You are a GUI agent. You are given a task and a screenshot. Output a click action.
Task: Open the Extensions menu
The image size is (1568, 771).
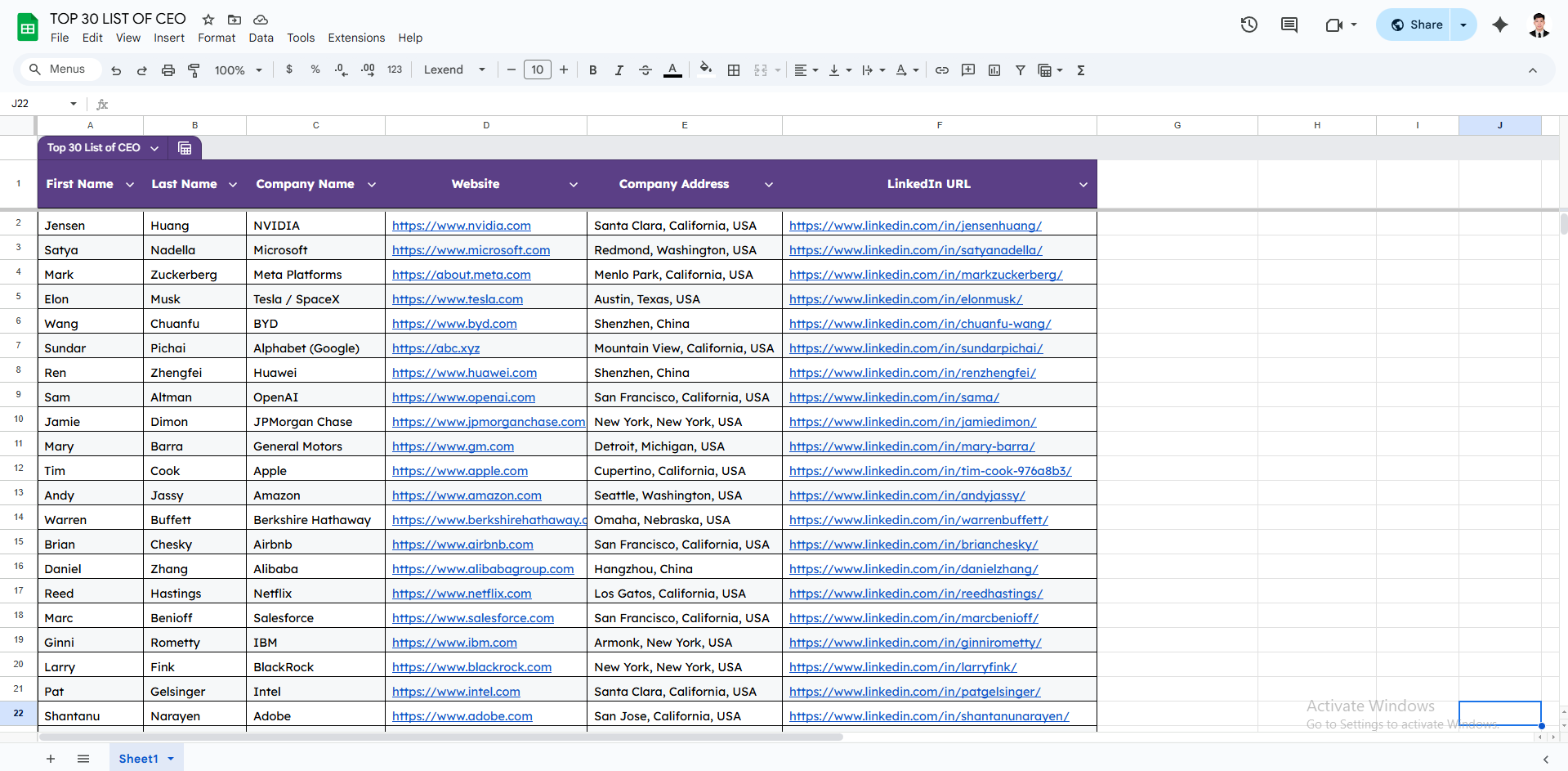coord(356,38)
